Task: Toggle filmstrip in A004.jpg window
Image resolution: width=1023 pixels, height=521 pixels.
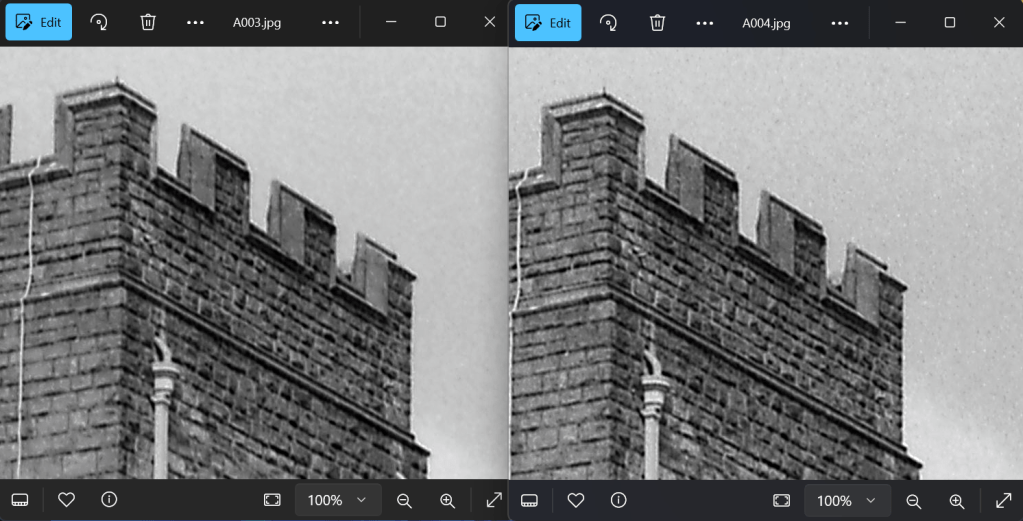Action: pos(530,500)
